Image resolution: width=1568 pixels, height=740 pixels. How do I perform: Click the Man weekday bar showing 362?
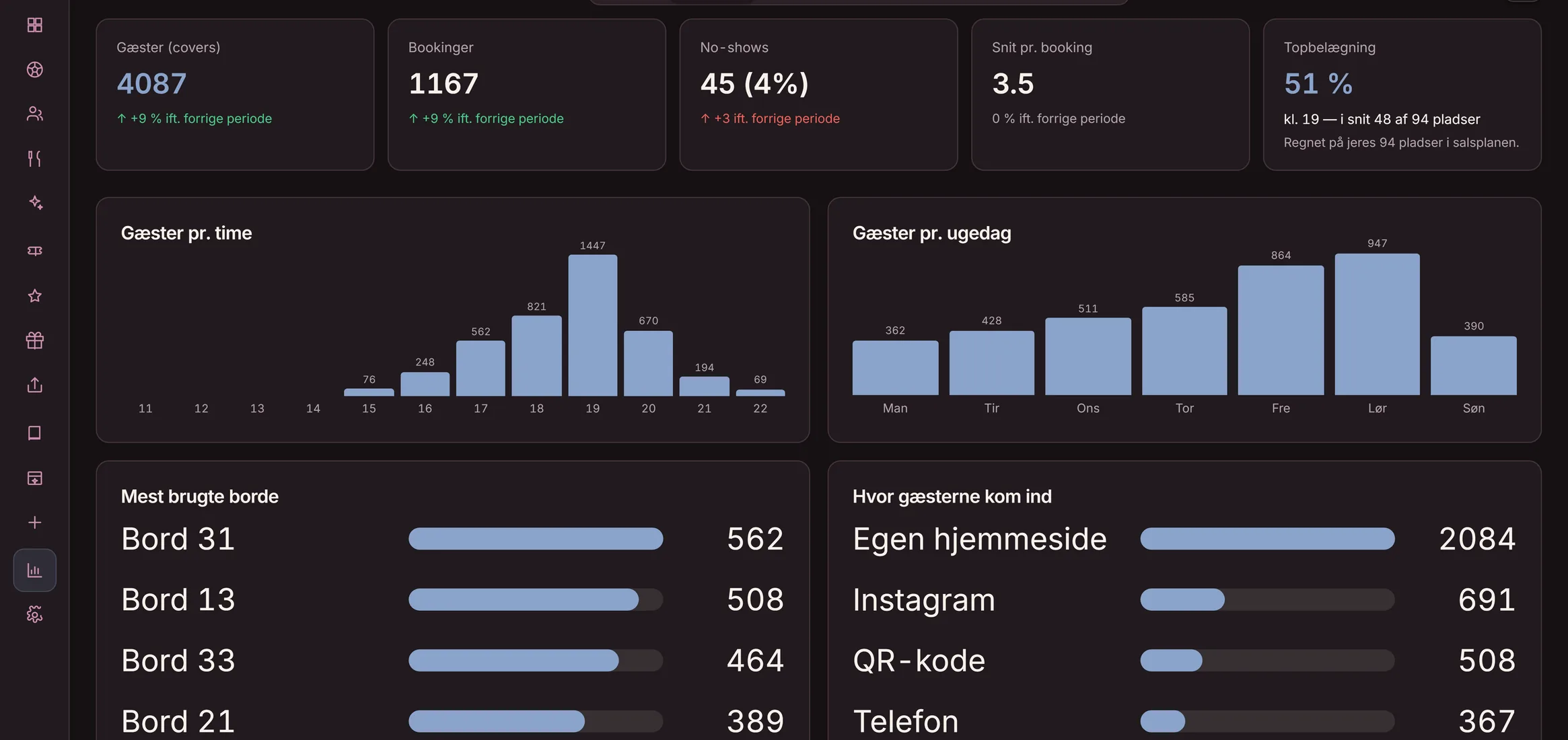(895, 367)
